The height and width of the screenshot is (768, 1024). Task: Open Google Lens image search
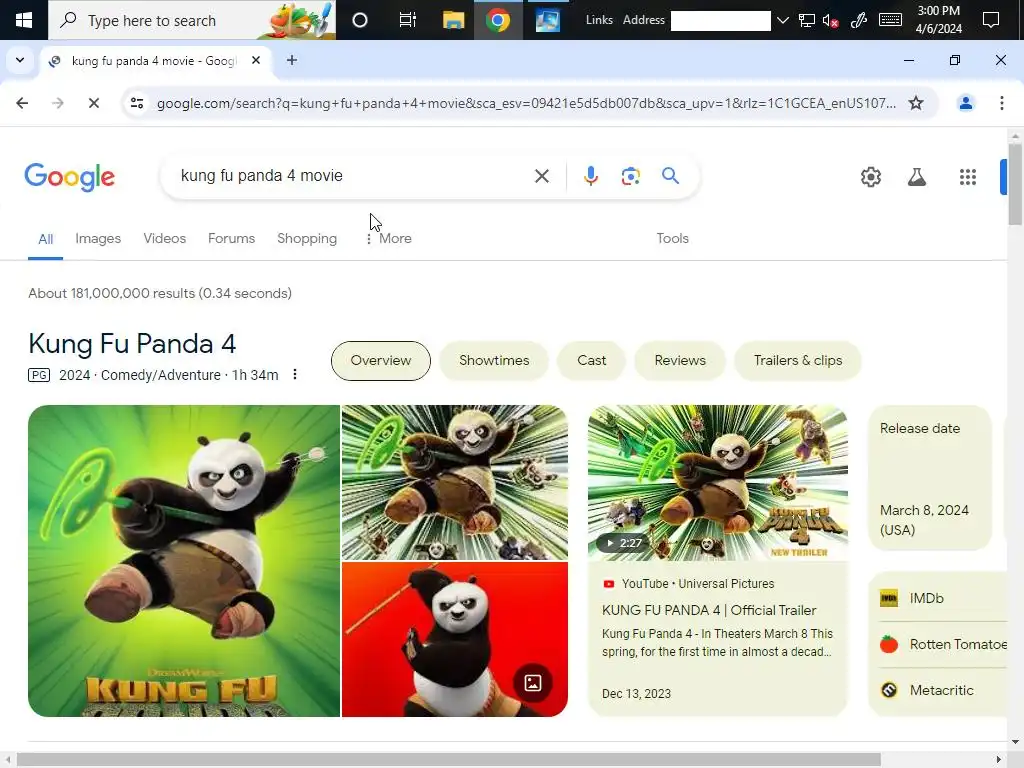[x=630, y=176]
